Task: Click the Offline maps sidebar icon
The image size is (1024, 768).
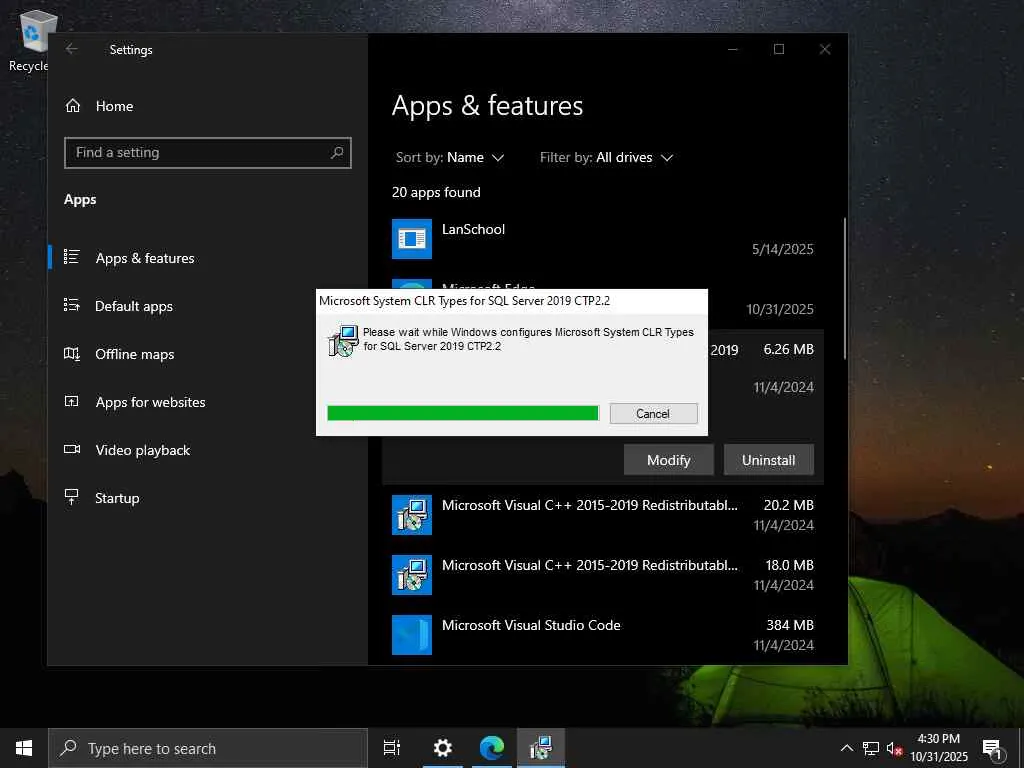Action: 72,353
